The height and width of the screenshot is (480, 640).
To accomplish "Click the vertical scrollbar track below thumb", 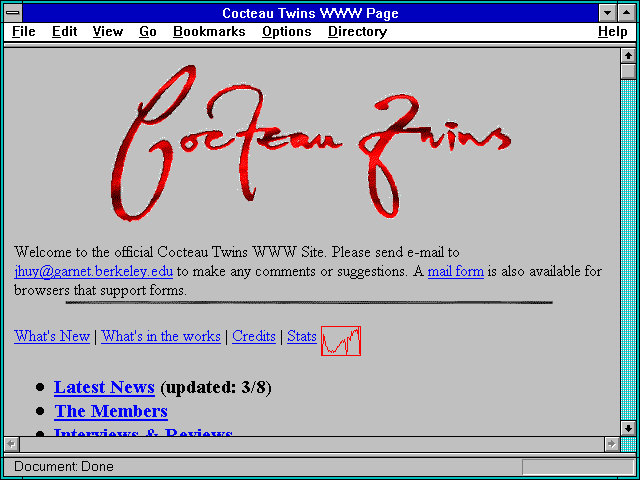I will tap(629, 250).
